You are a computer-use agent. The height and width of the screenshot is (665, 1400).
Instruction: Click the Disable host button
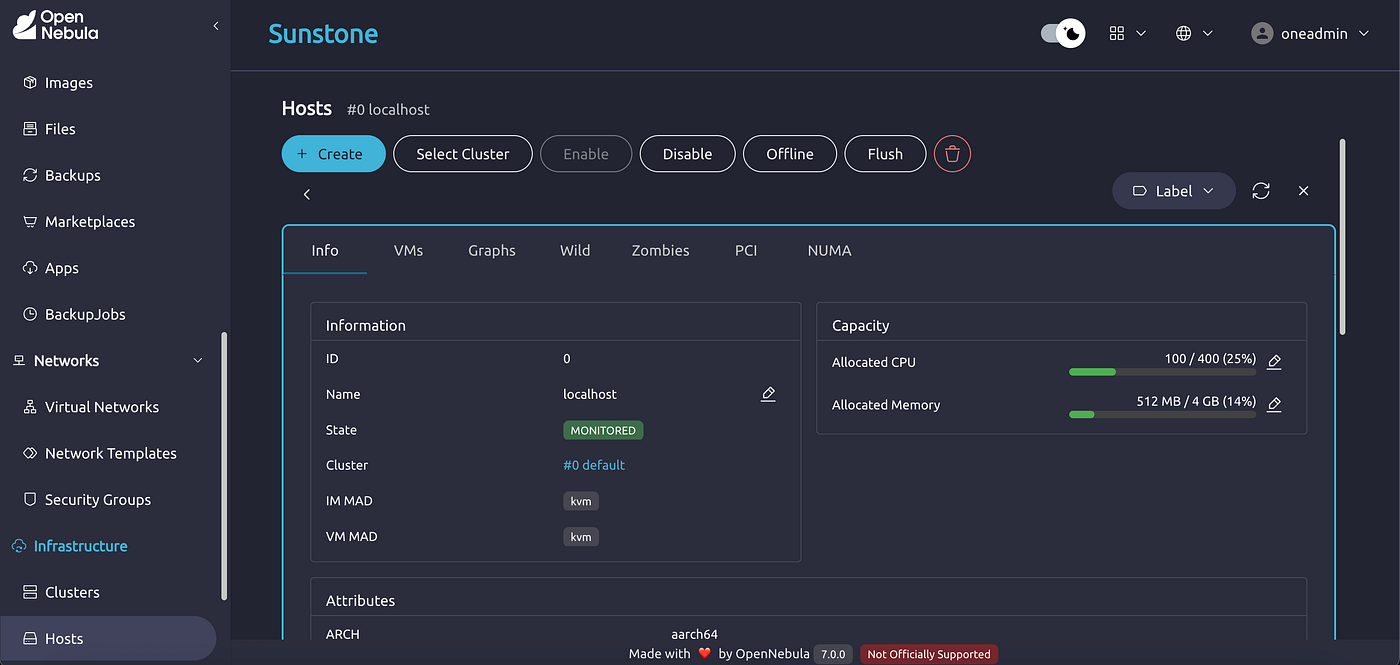tap(687, 154)
